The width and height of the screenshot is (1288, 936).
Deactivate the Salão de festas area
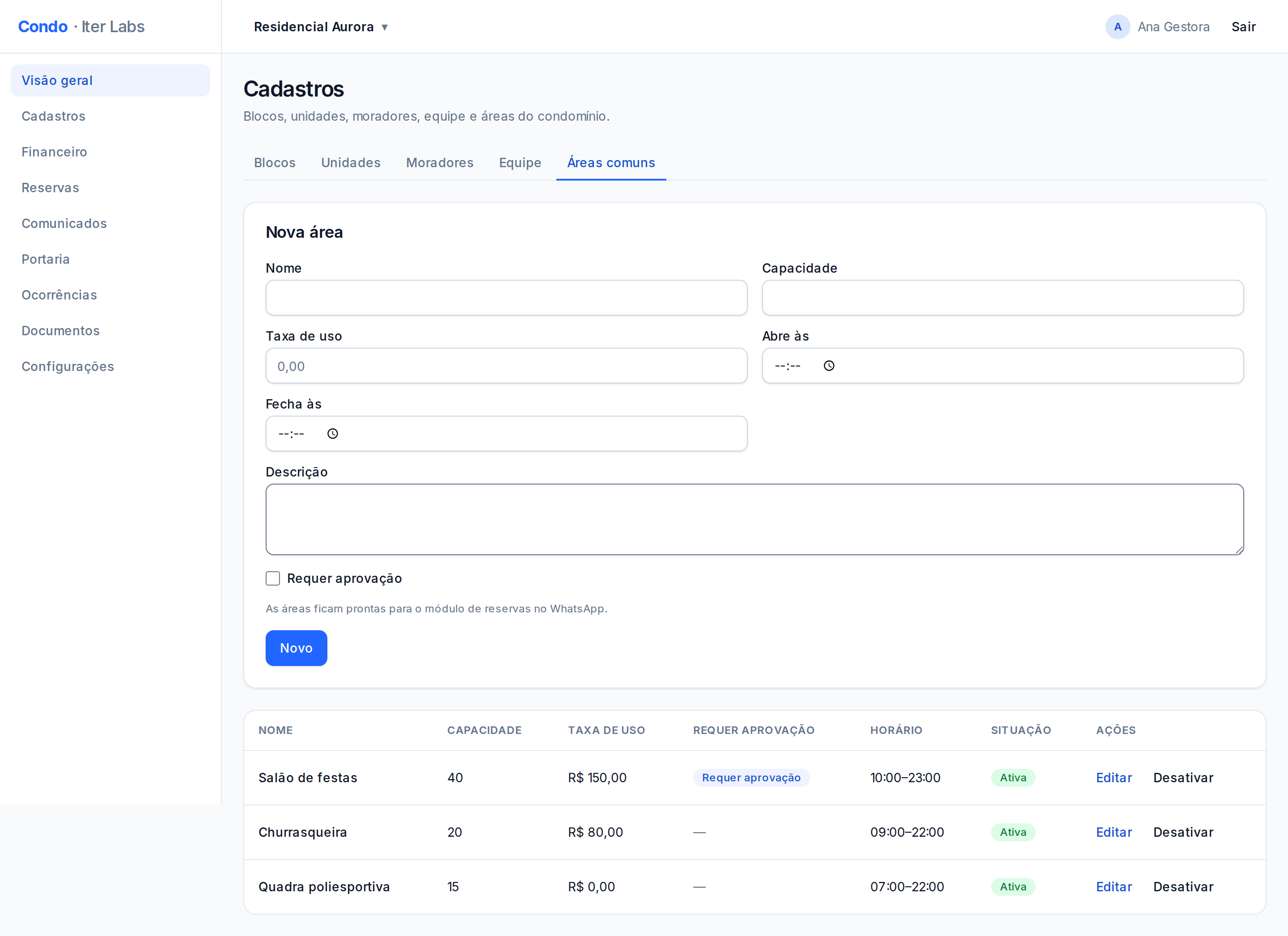pyautogui.click(x=1183, y=778)
